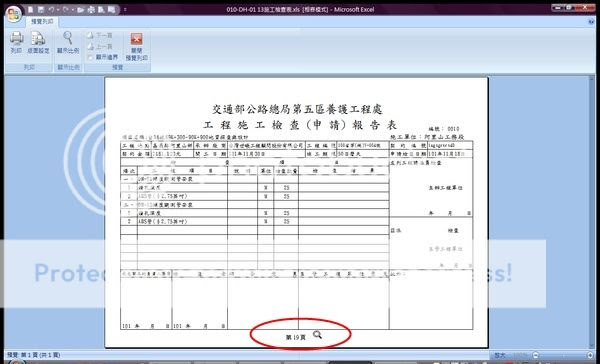Click the Windows Start orb
The image size is (600, 364).
[17, 362]
